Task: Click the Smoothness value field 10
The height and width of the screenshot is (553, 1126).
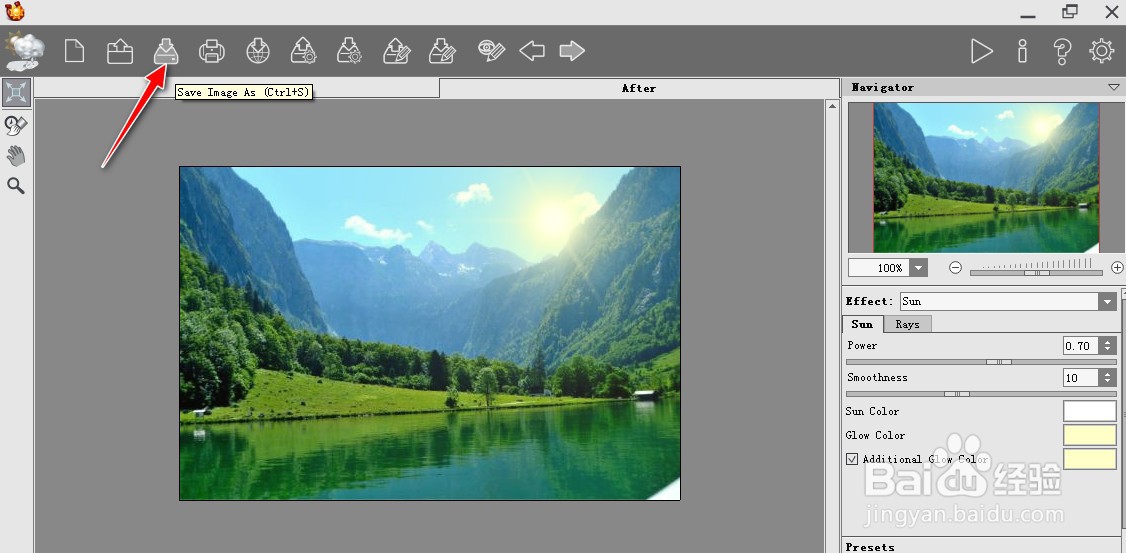Action: click(1081, 378)
